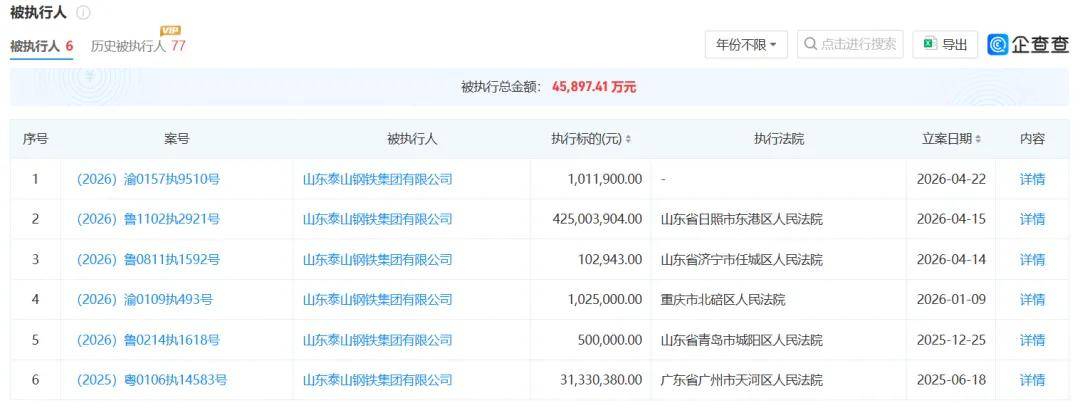Open case (2026) 渝0109执493号

145,300
